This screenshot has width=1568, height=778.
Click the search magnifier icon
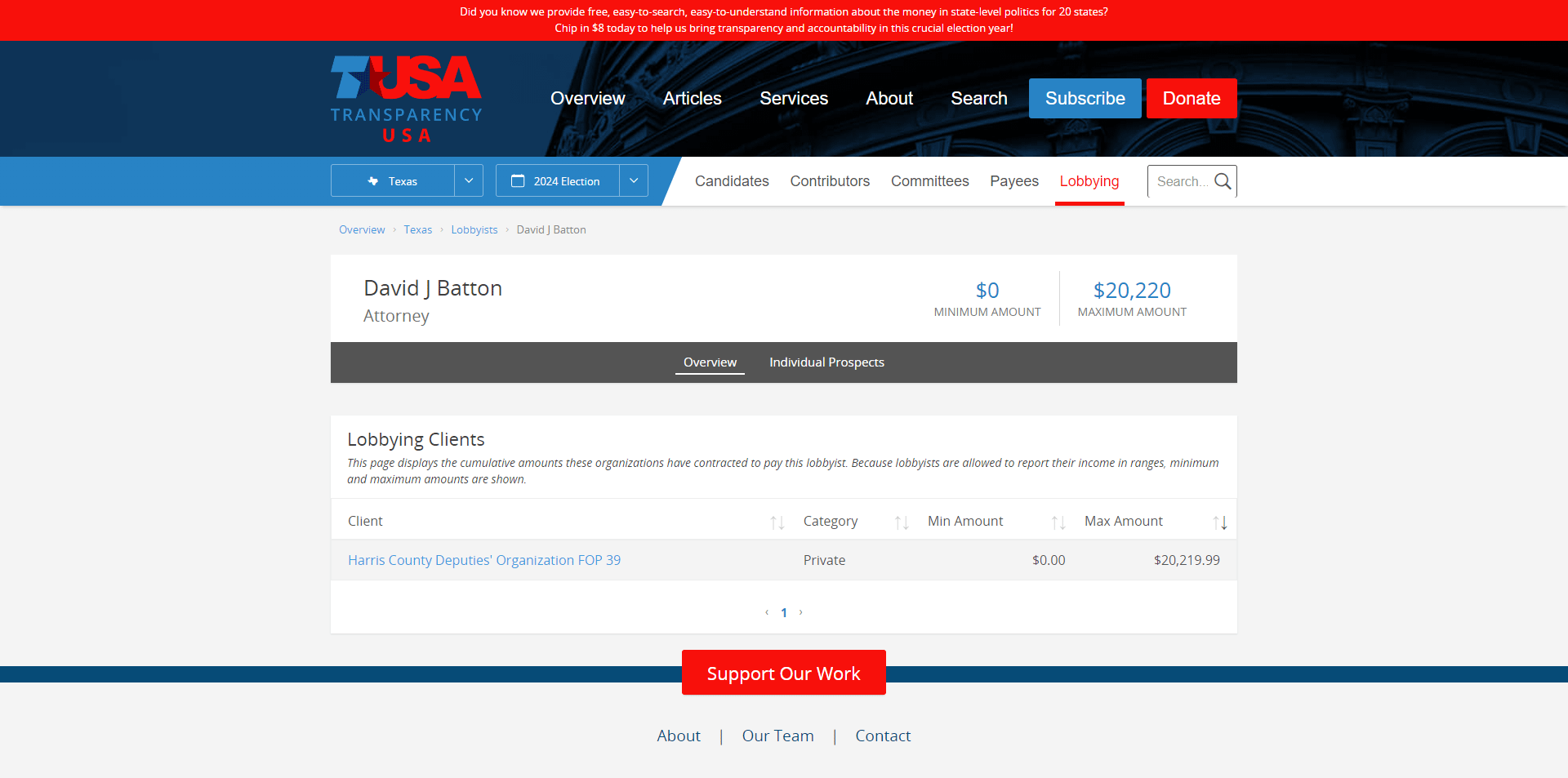click(1223, 181)
